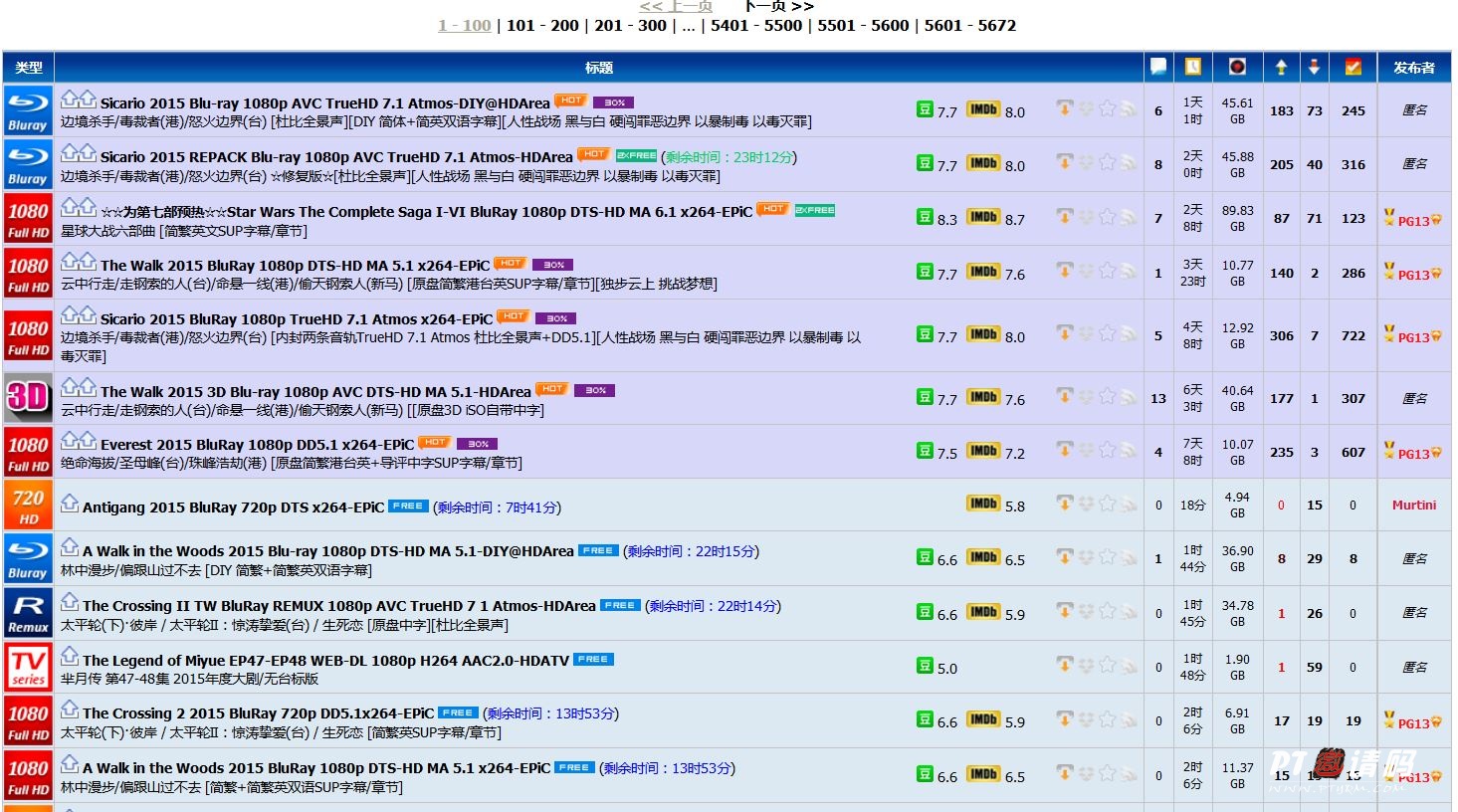
Task: Download Everest 2015 BluRay torrent via its icon
Action: 1065,450
